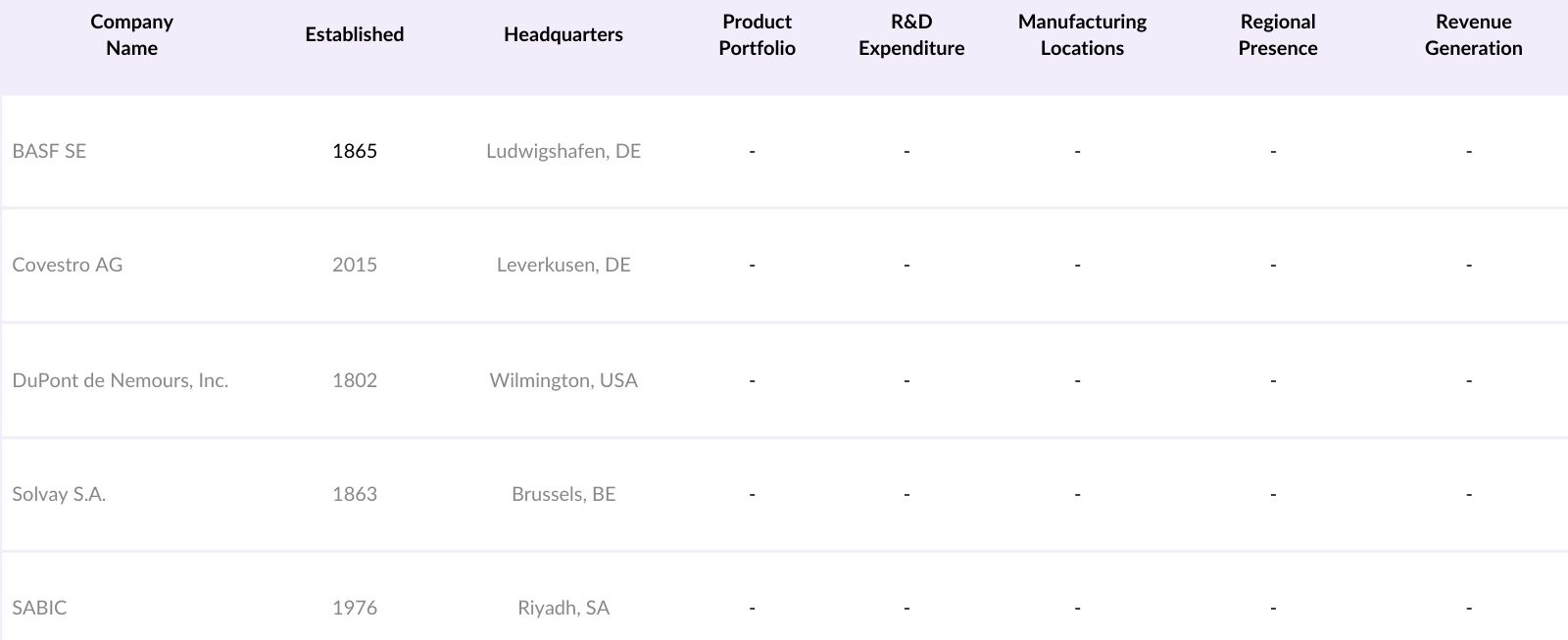Screen dimensions: 1568x640
Task: Select DuPont de Nemours, Inc. row name
Action: coord(121,380)
